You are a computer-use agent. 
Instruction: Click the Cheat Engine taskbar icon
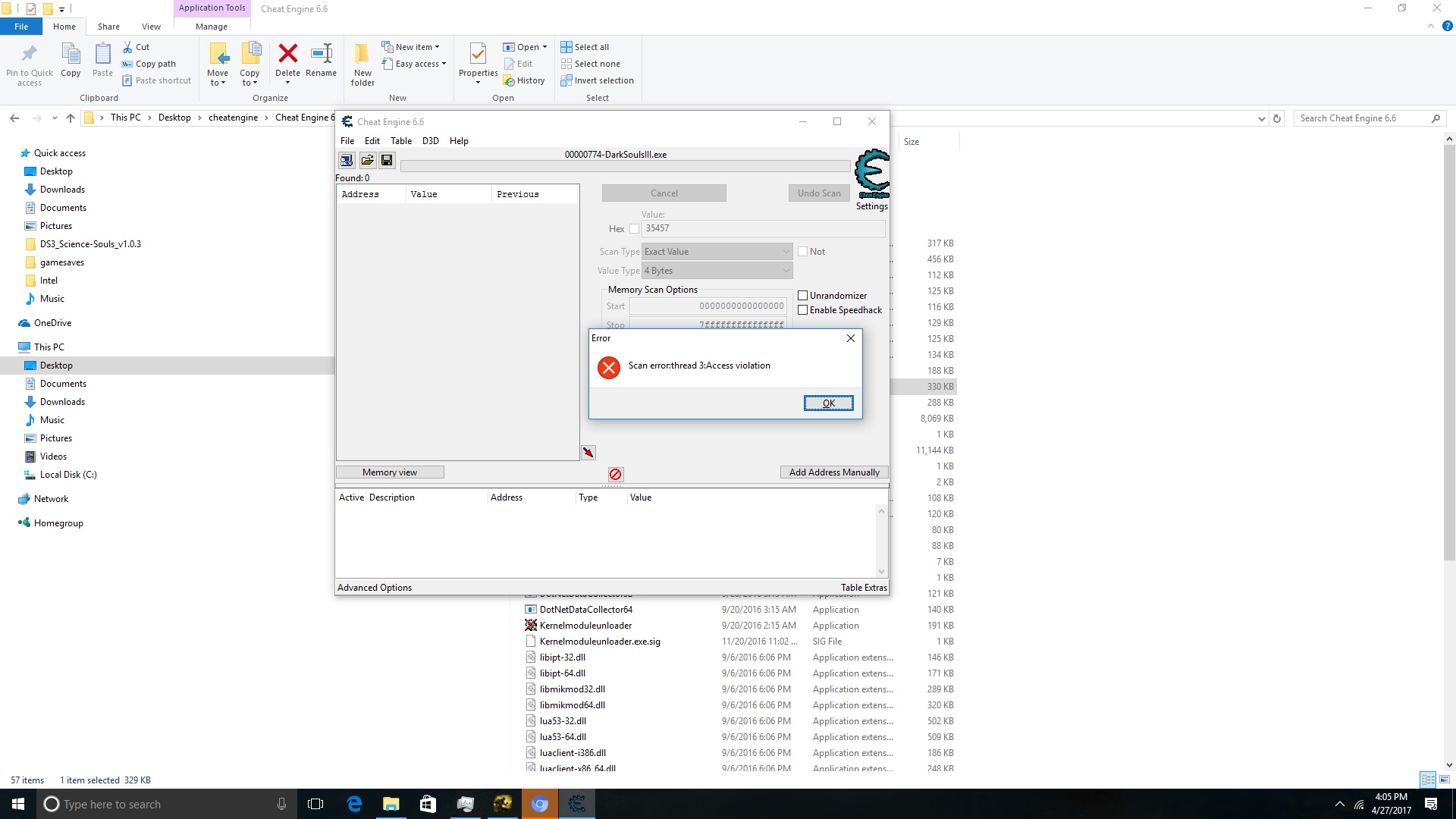pyautogui.click(x=577, y=804)
